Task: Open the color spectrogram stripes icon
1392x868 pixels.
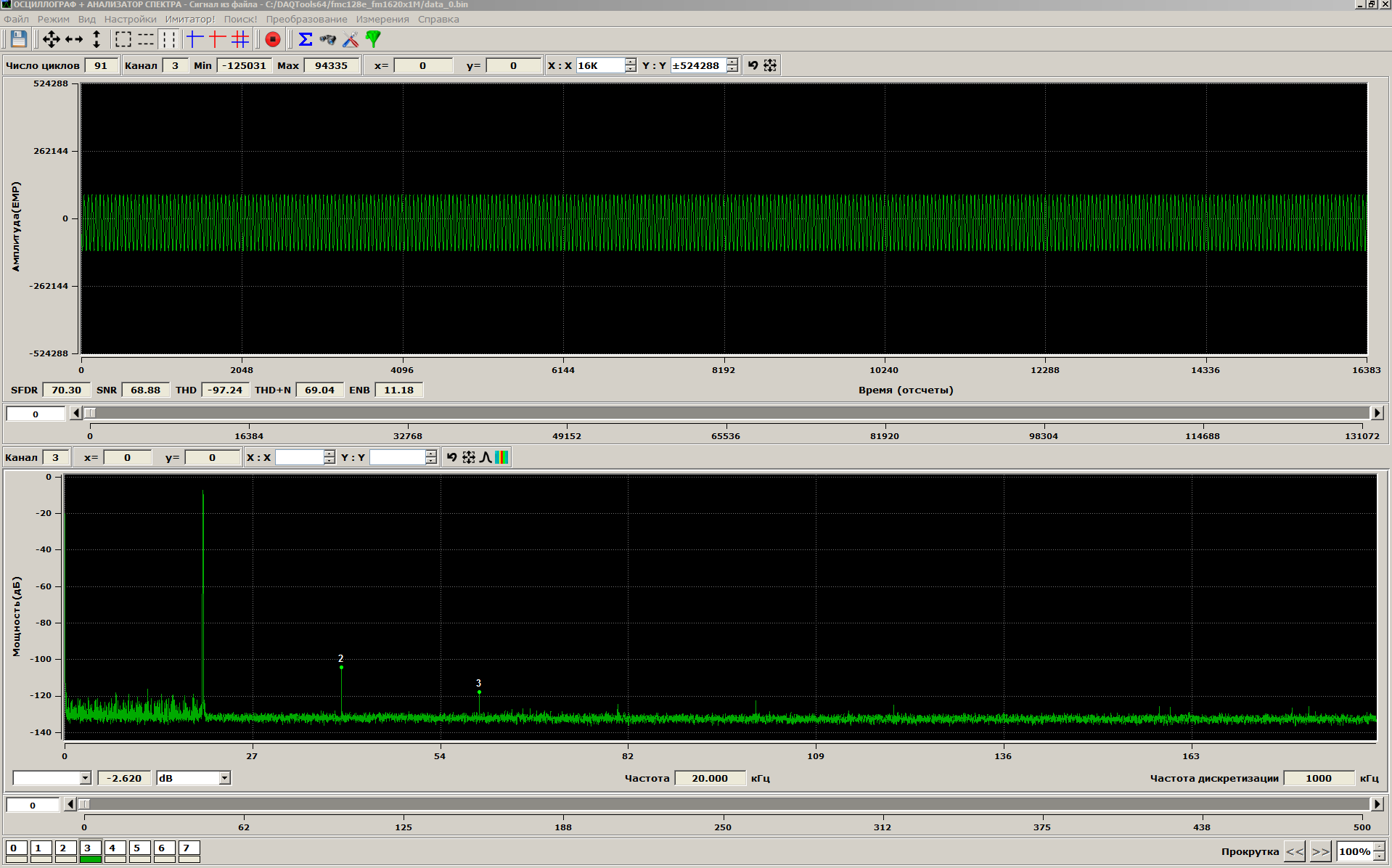Action: (x=501, y=457)
